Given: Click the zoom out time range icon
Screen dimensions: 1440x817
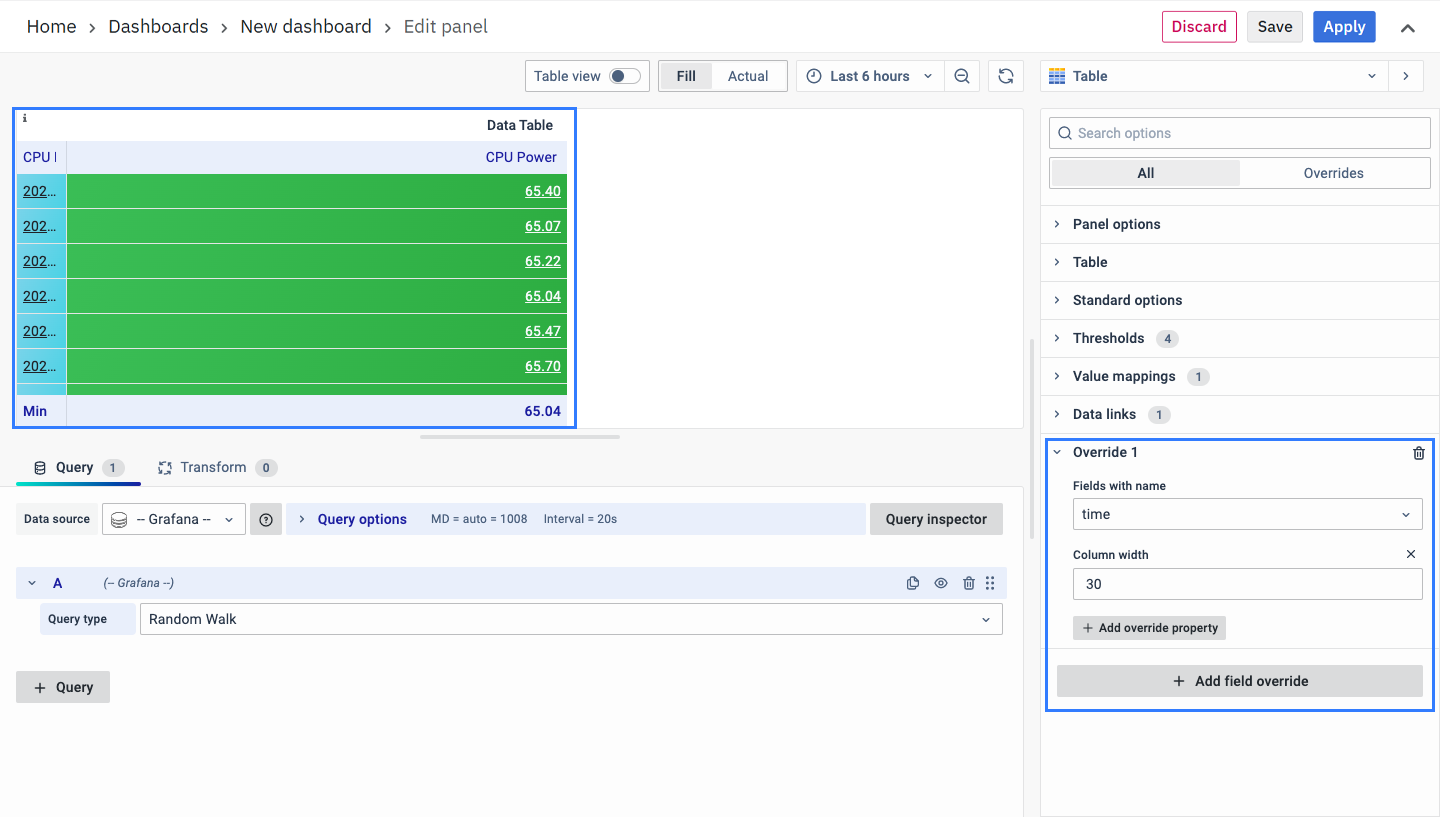Looking at the screenshot, I should (x=962, y=76).
